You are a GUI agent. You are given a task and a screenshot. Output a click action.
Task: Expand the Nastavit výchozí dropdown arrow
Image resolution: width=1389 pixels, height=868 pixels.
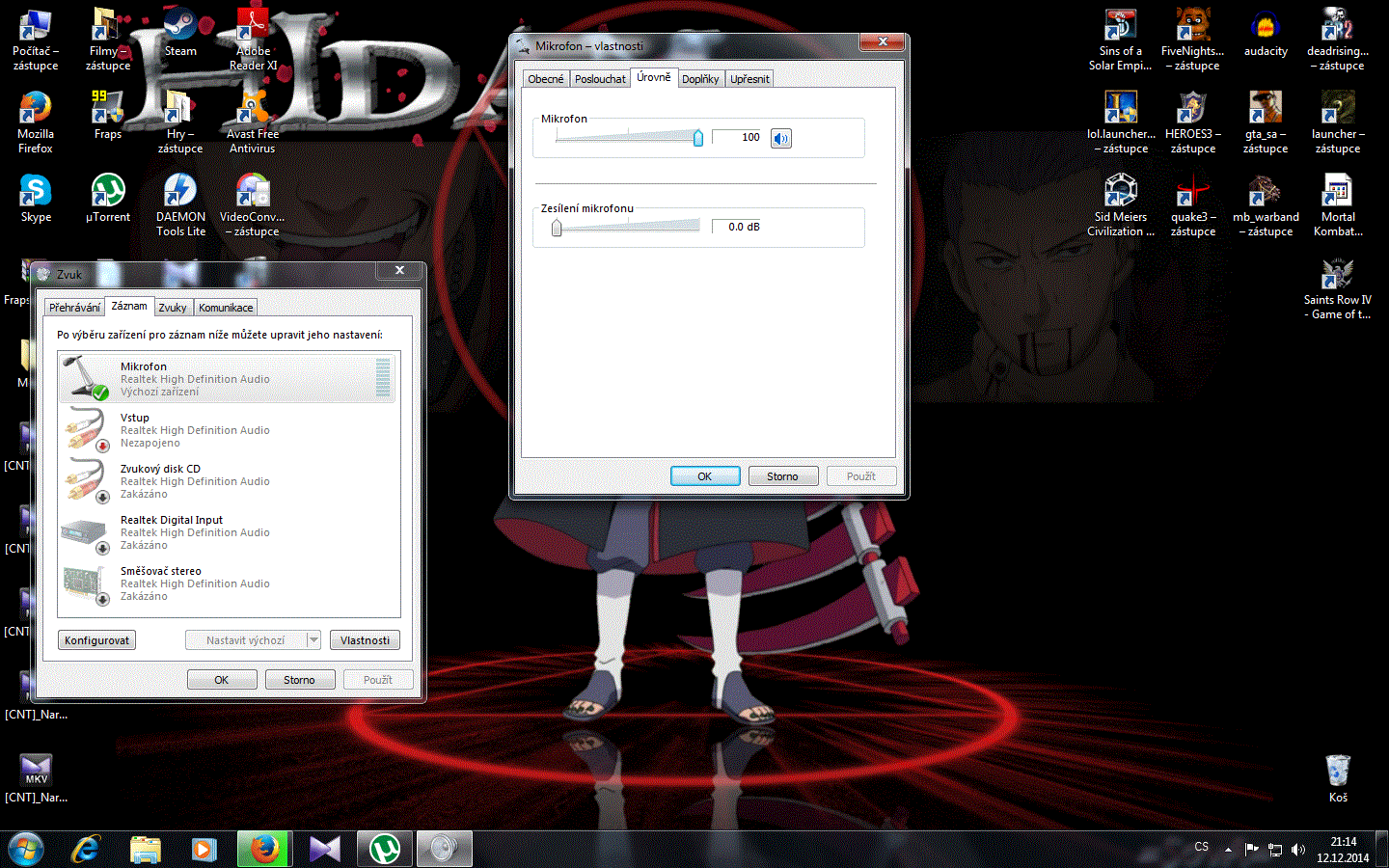pos(313,640)
